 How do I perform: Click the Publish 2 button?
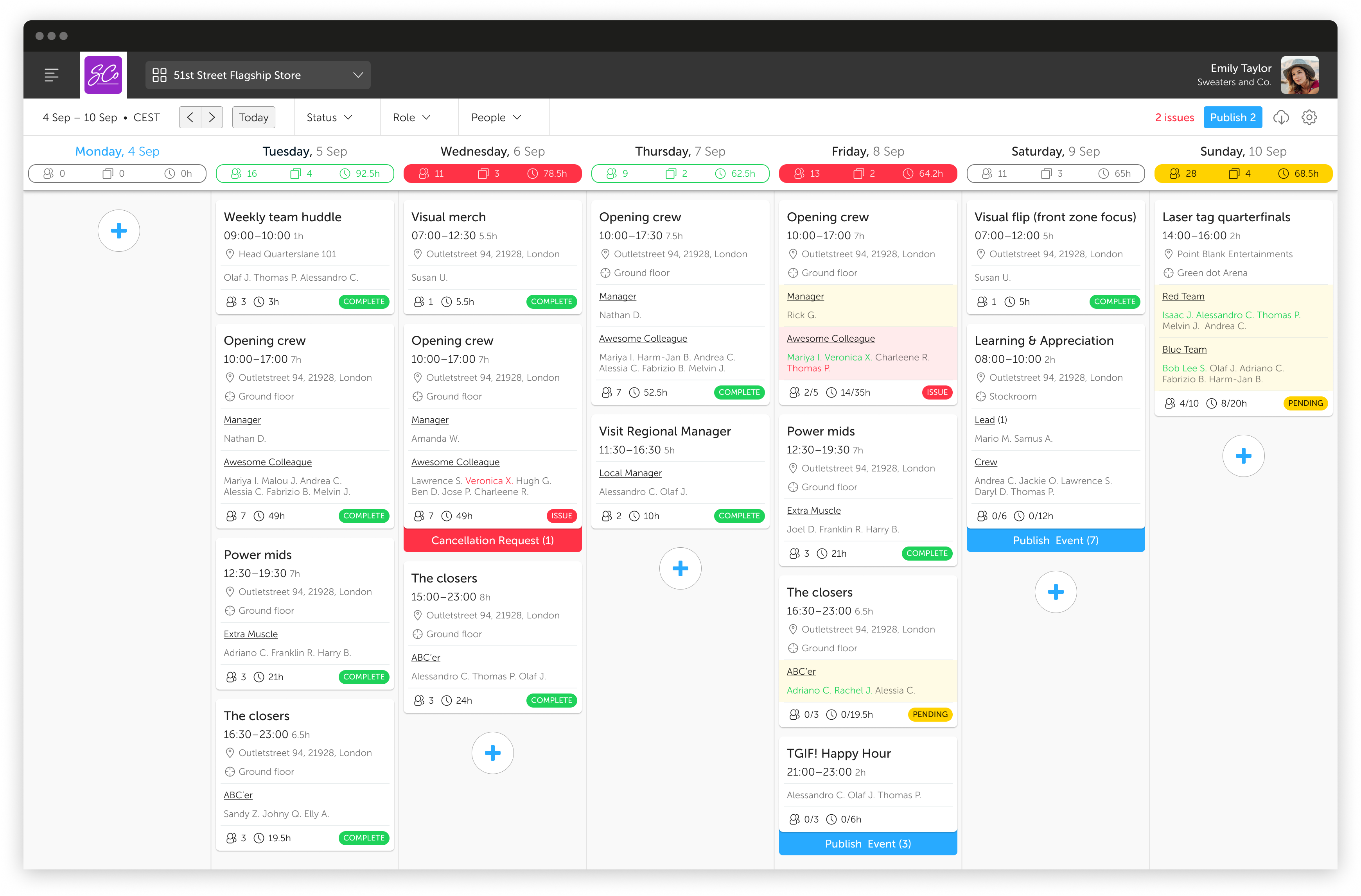click(x=1232, y=117)
